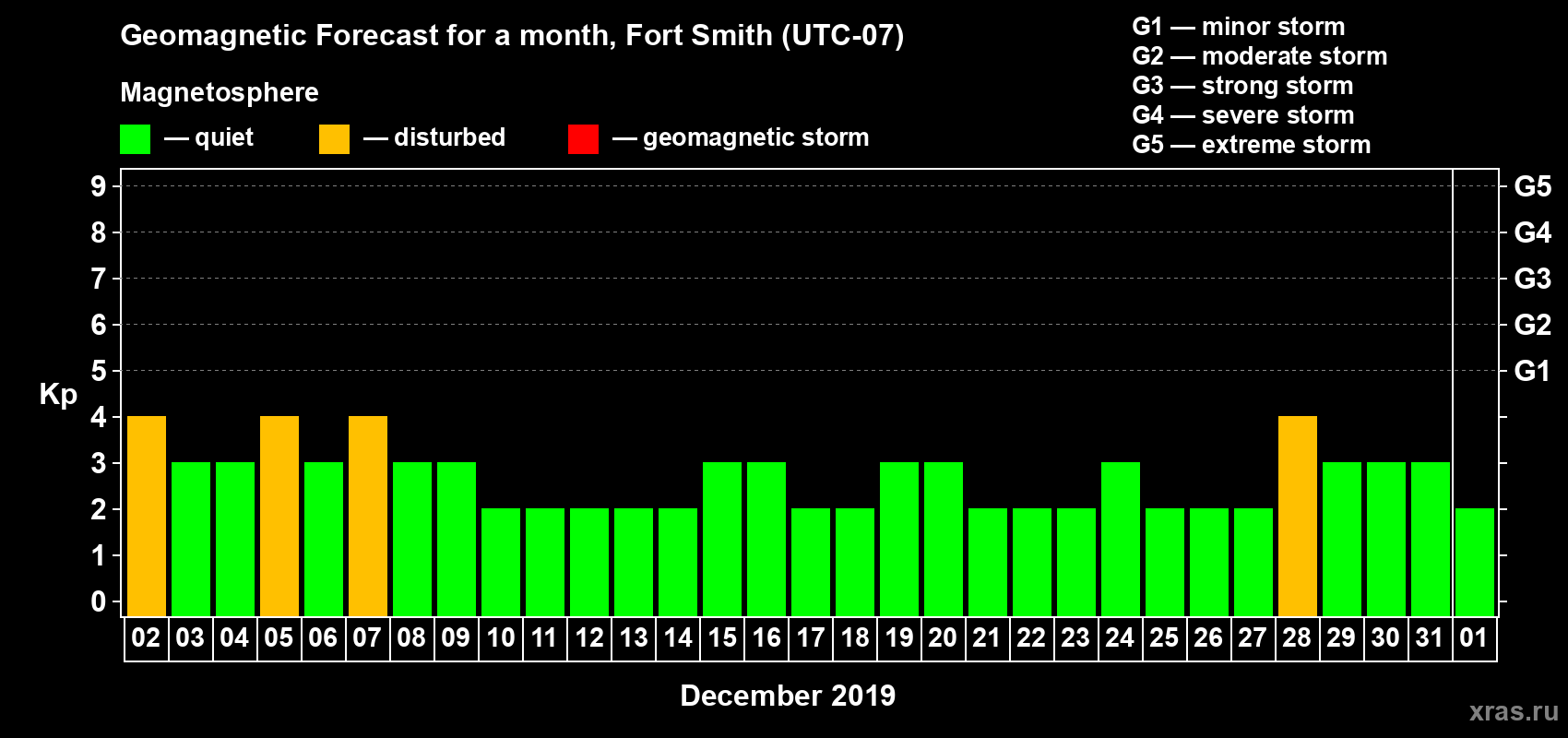Click the G5 label on right axis
The height and width of the screenshot is (738, 1568).
click(x=1532, y=186)
